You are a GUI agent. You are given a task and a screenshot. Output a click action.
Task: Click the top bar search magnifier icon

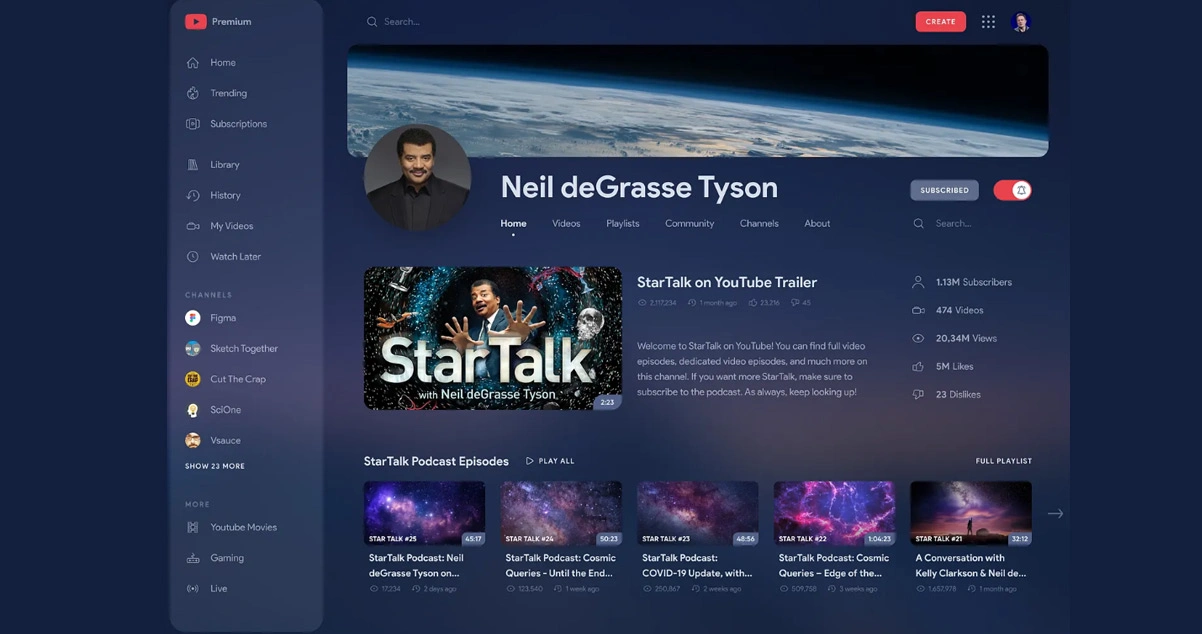click(x=372, y=22)
